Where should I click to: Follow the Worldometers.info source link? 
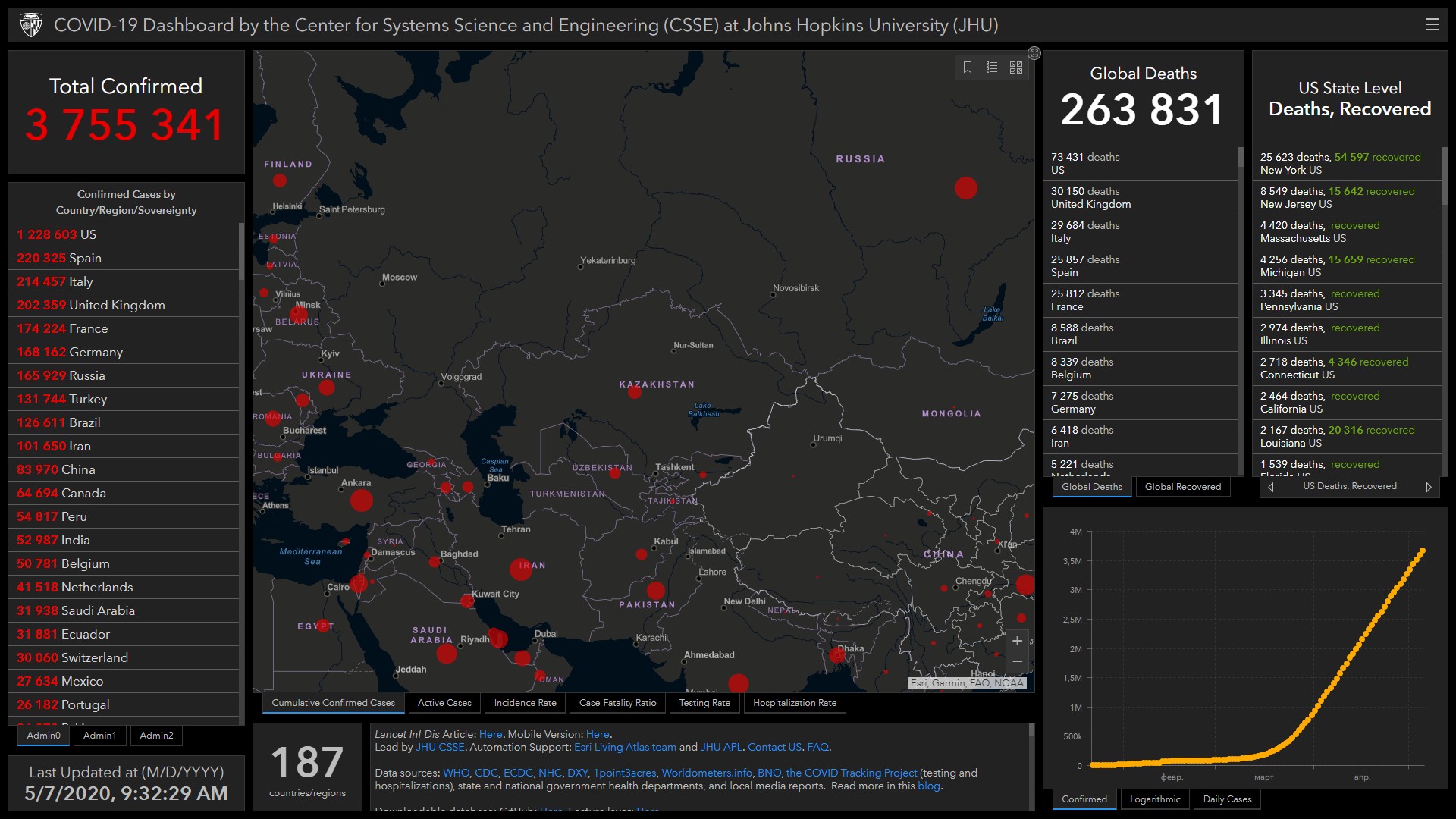point(707,773)
